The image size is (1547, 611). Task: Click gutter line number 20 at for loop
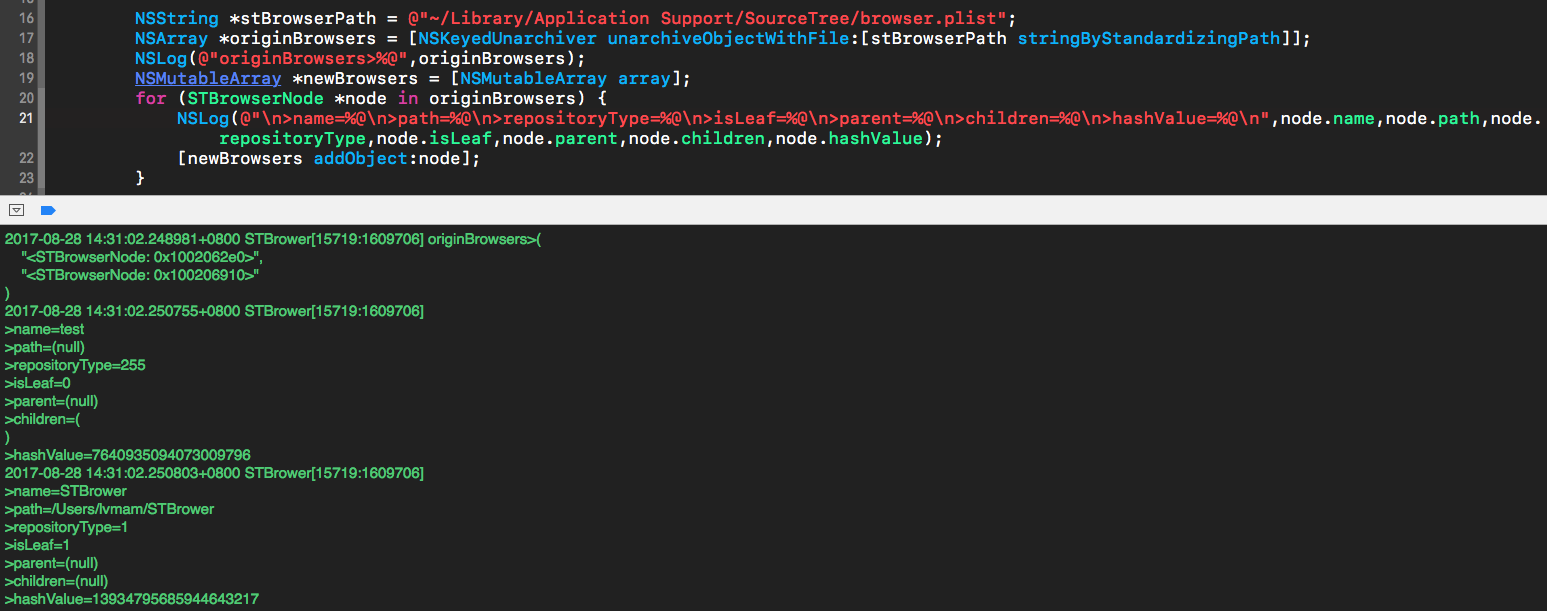click(26, 98)
